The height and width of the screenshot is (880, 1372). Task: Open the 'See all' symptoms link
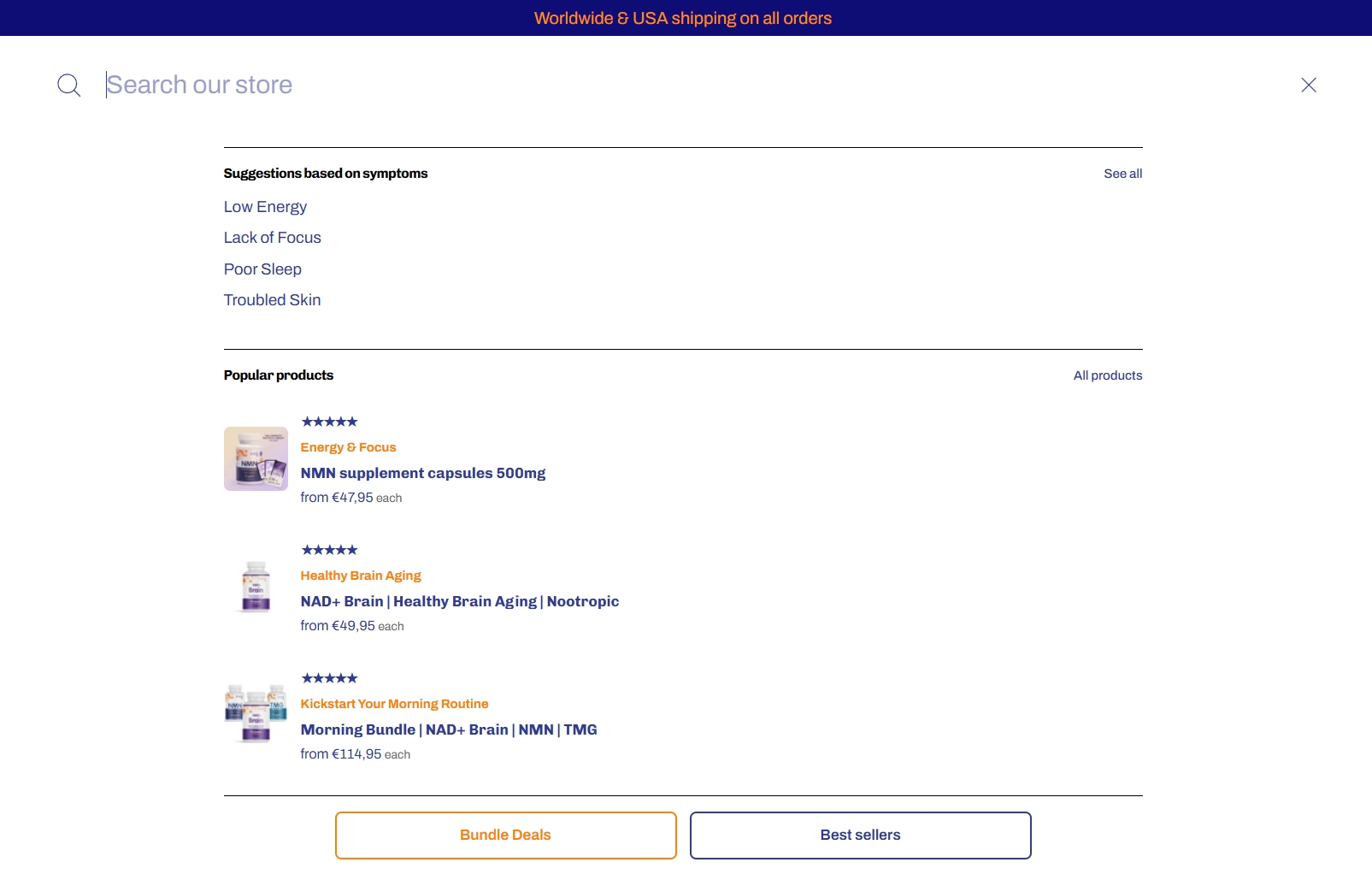pyautogui.click(x=1122, y=174)
